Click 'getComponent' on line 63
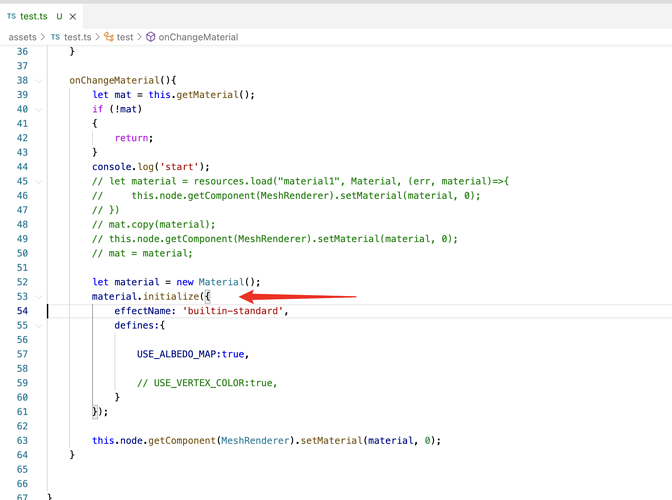 182,440
